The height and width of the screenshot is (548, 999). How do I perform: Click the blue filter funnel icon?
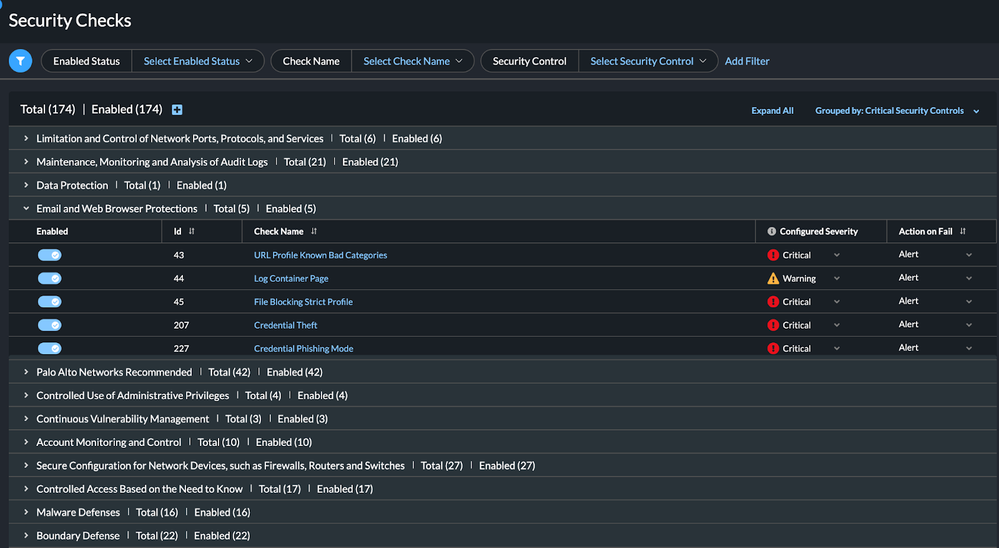[x=20, y=61]
